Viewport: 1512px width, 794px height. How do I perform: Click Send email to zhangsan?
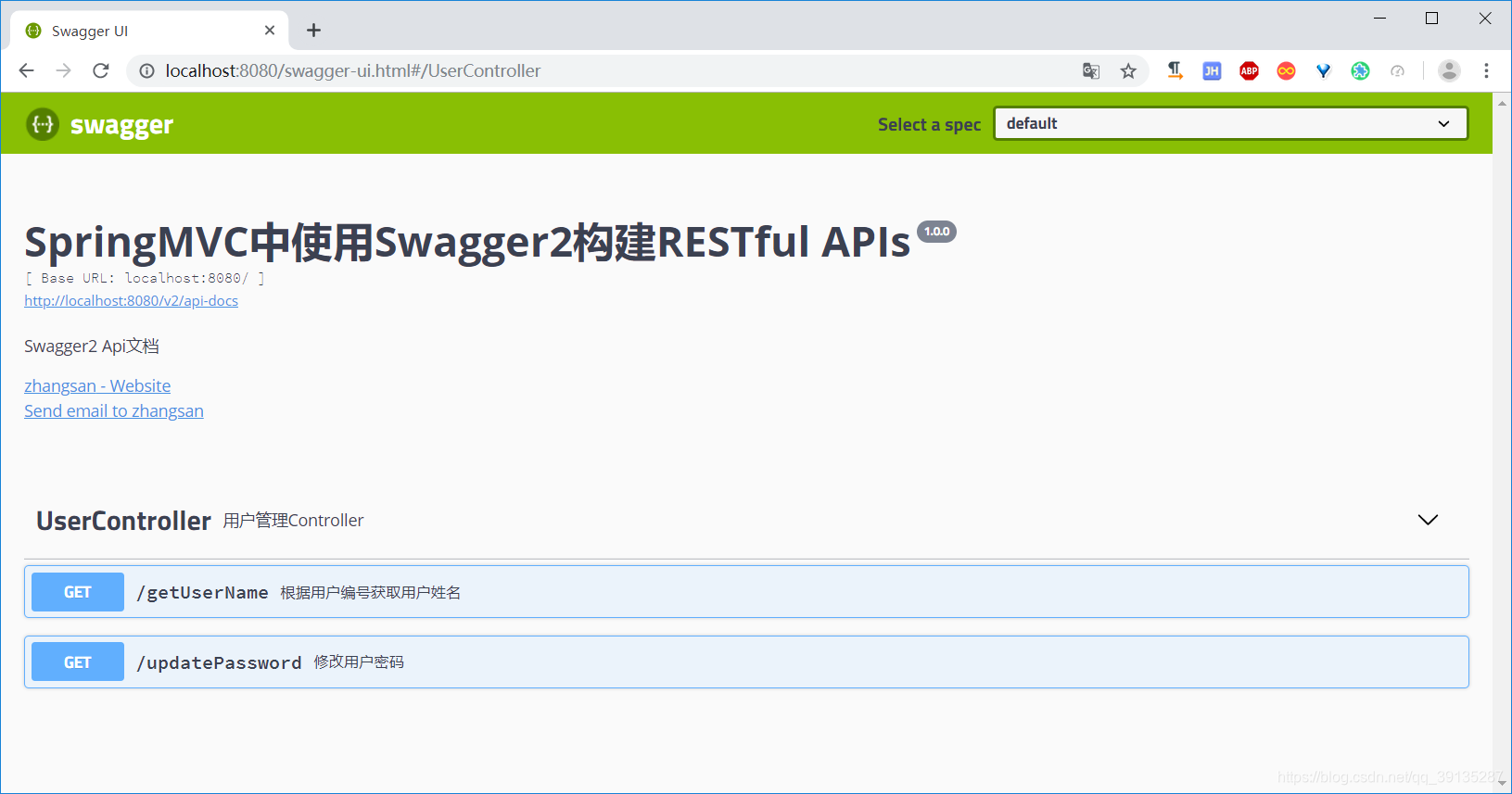(x=114, y=411)
